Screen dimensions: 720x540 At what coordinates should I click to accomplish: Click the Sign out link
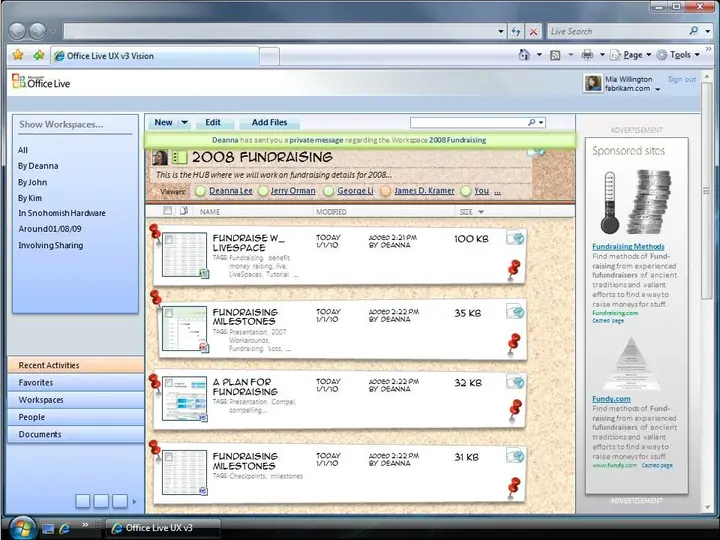tap(682, 79)
